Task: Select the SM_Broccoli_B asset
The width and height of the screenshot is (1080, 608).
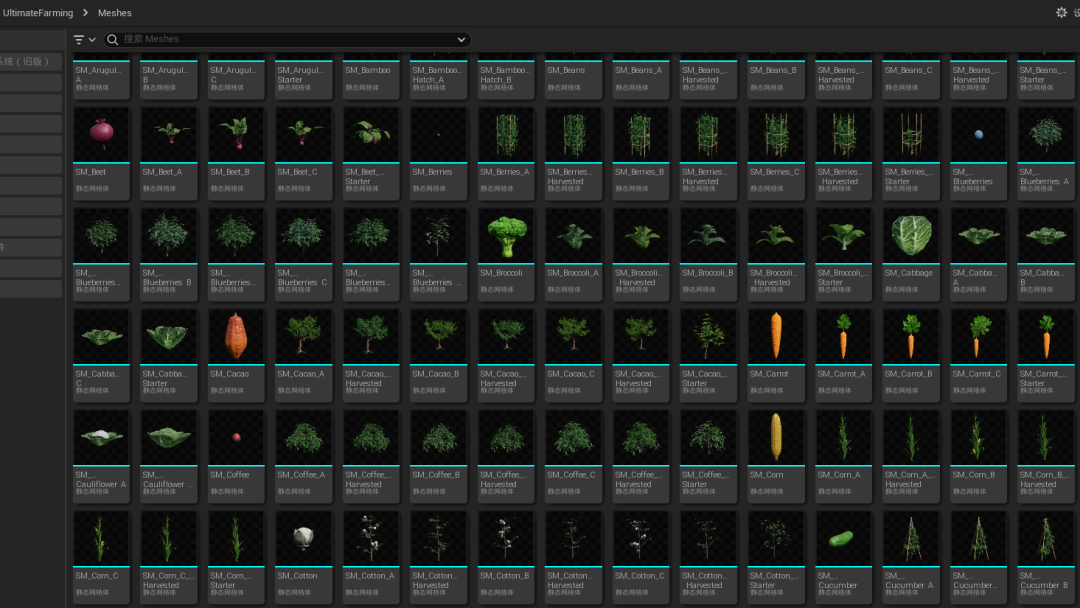Action: point(709,254)
